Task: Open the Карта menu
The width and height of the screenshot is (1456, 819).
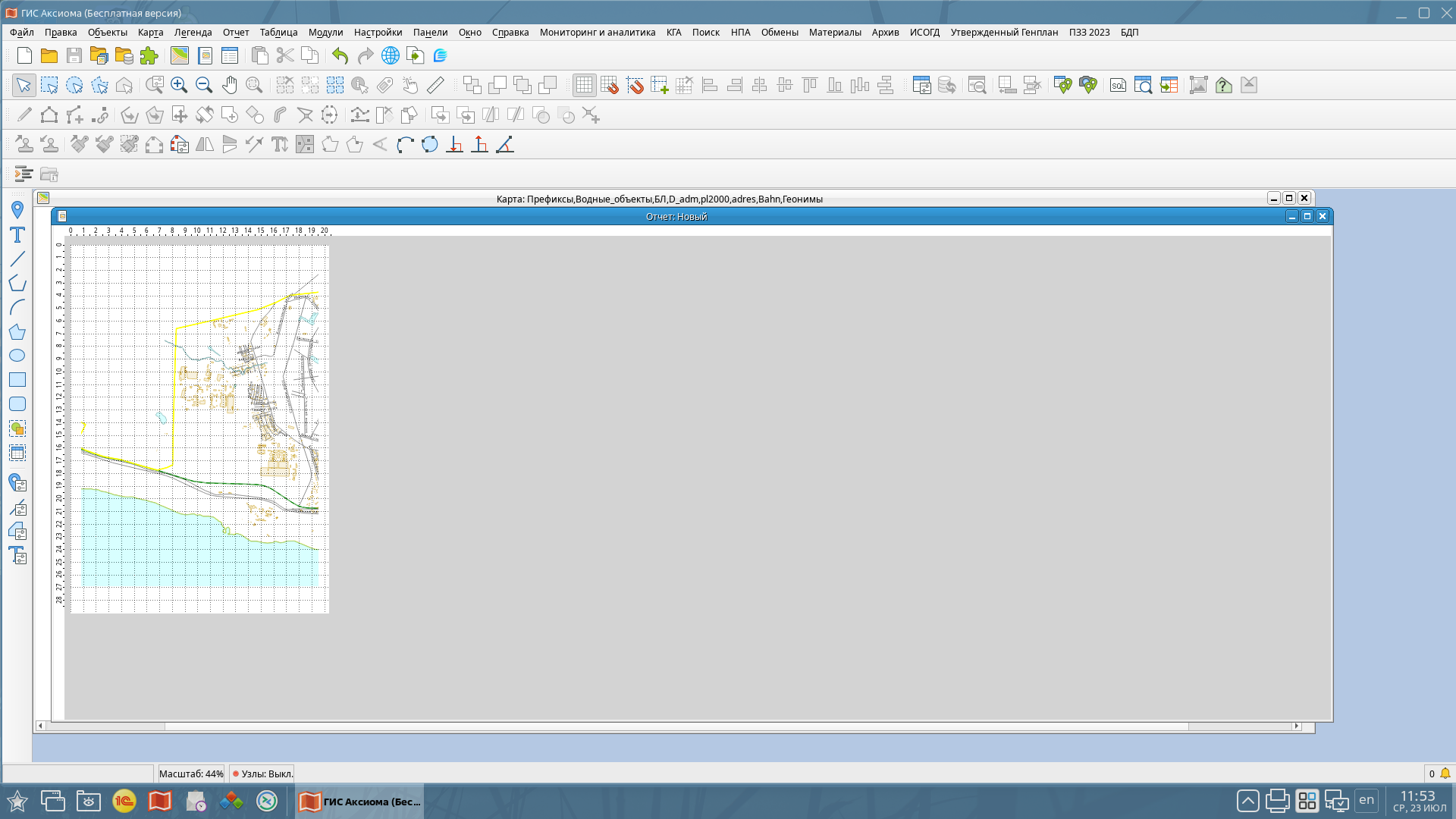Action: coord(150,32)
